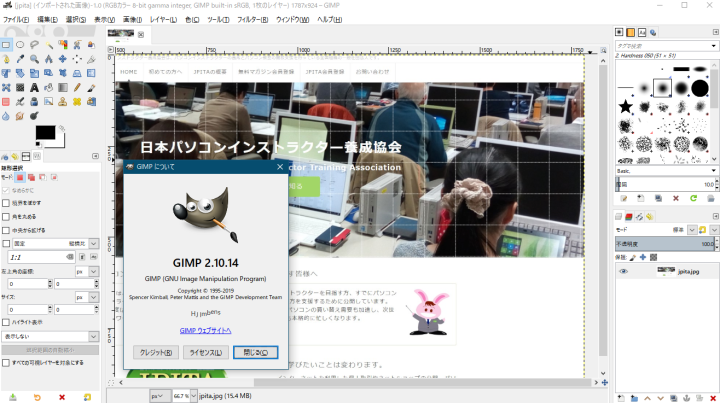Screen dimensions: 720x403
Task: Click the Replace selection mode icon
Action: pyautogui.click(x=22, y=177)
